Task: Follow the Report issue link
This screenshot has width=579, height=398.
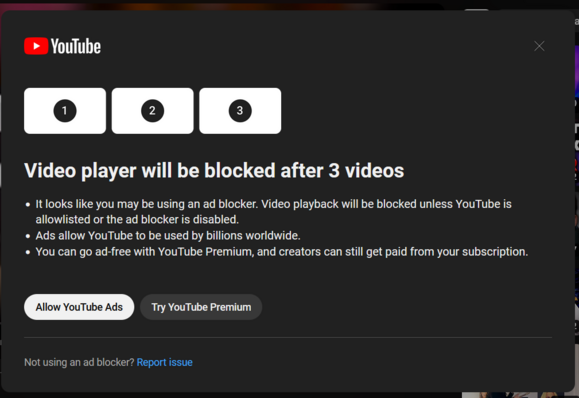Action: click(x=165, y=362)
